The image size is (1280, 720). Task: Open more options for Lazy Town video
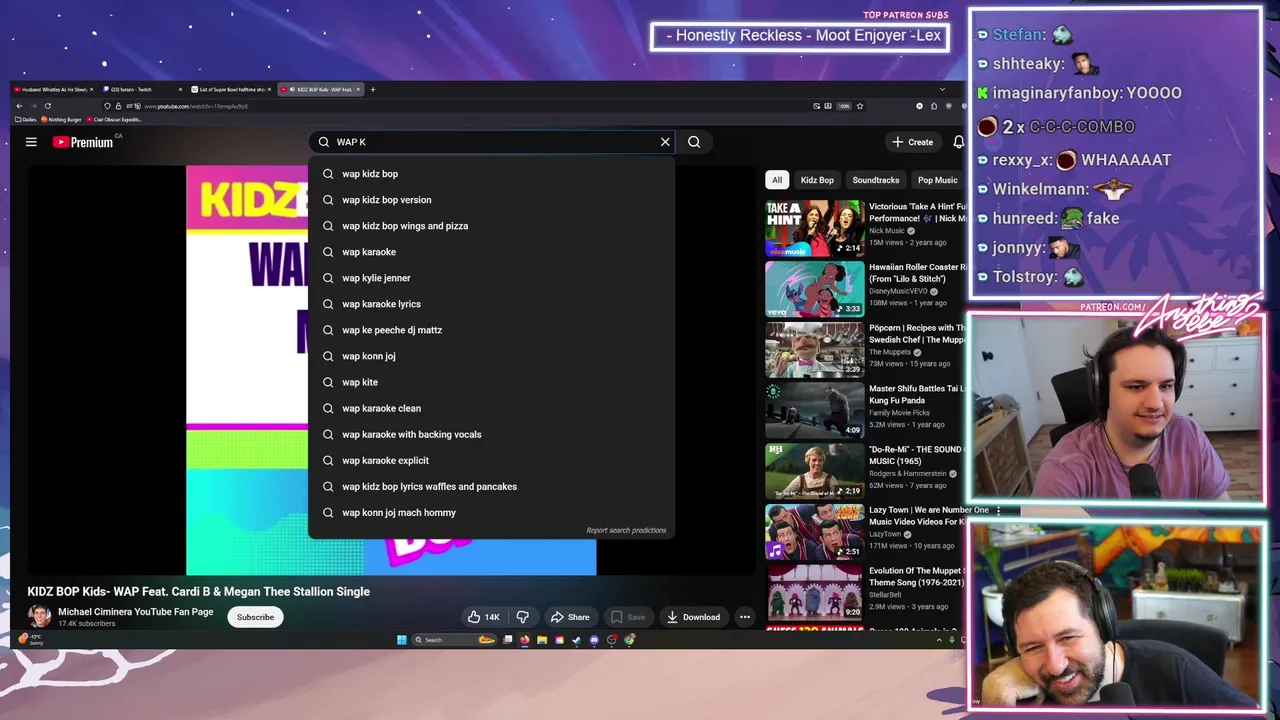click(997, 511)
